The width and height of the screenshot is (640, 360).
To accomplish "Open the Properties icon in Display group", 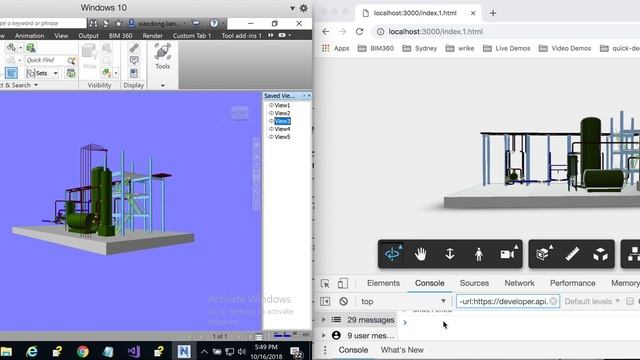I will [134, 73].
